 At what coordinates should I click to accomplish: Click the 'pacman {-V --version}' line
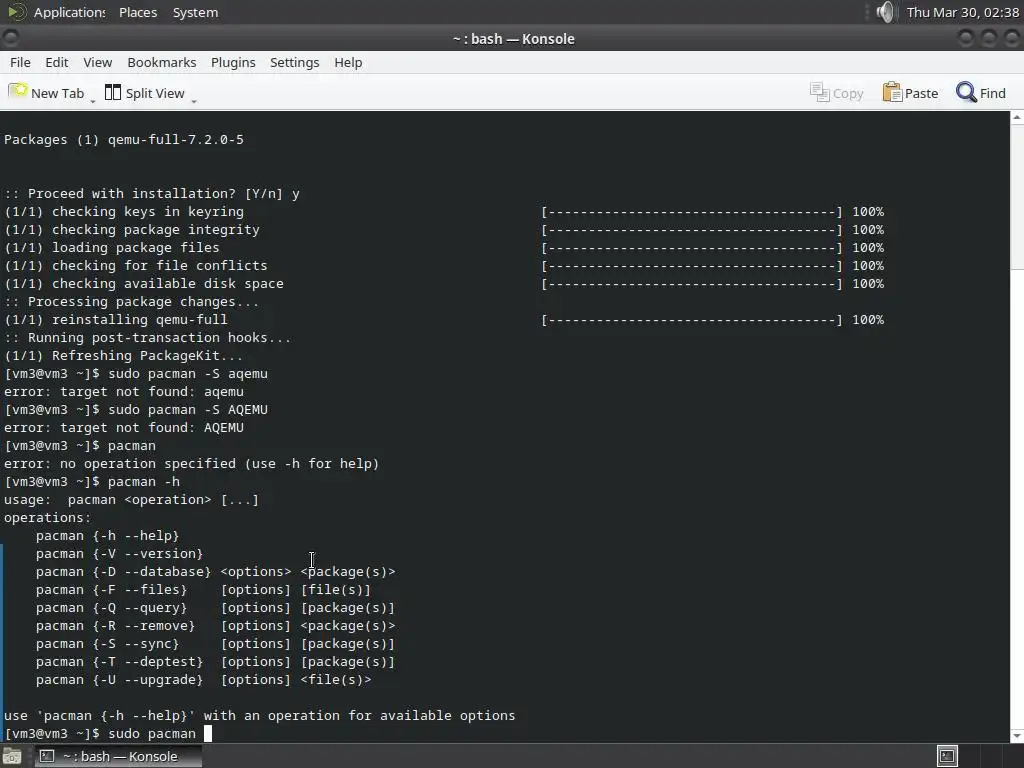point(120,554)
